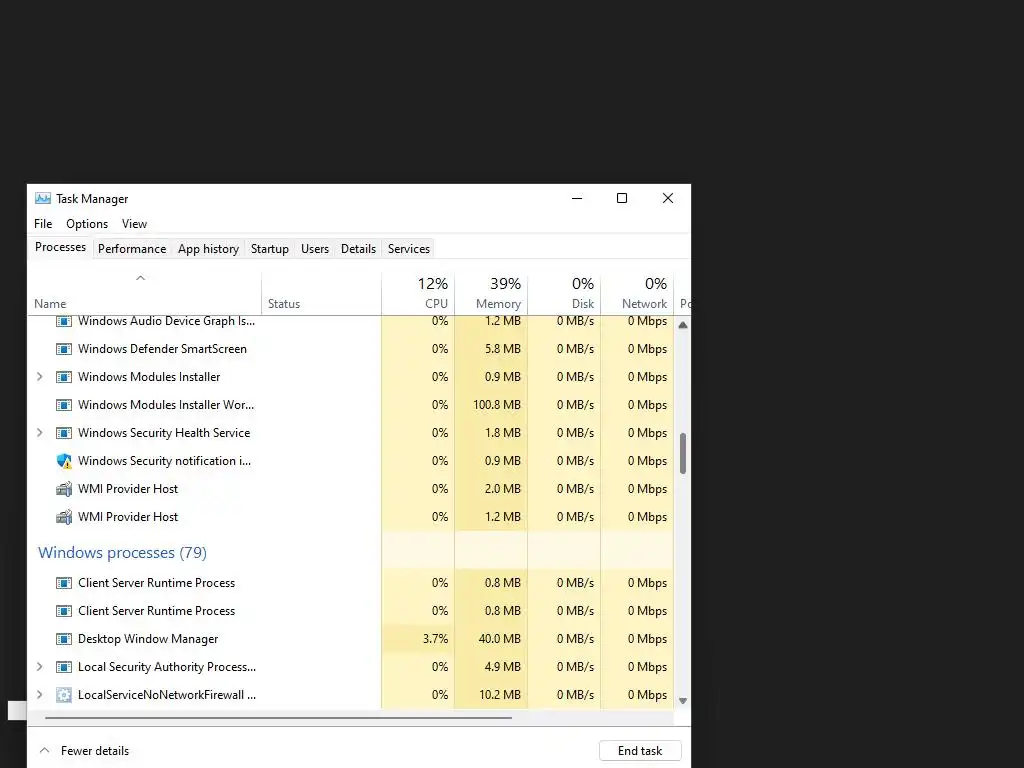Image resolution: width=1024 pixels, height=768 pixels.
Task: Click the horizontal scrollbar thumb
Action: point(278,718)
